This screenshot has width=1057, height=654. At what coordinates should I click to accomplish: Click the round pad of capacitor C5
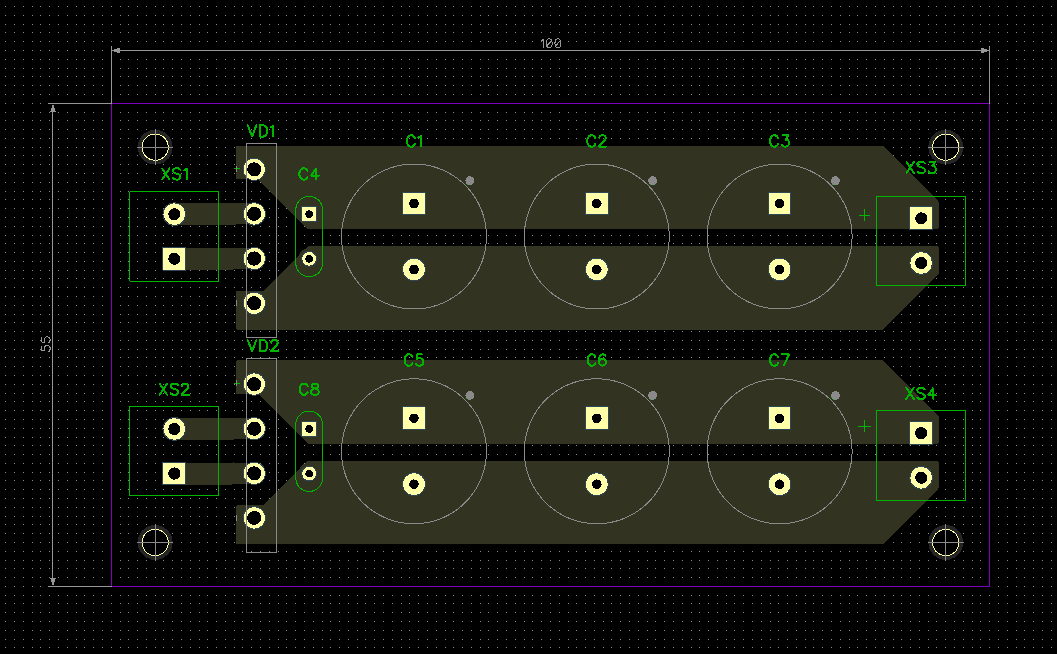(414, 484)
